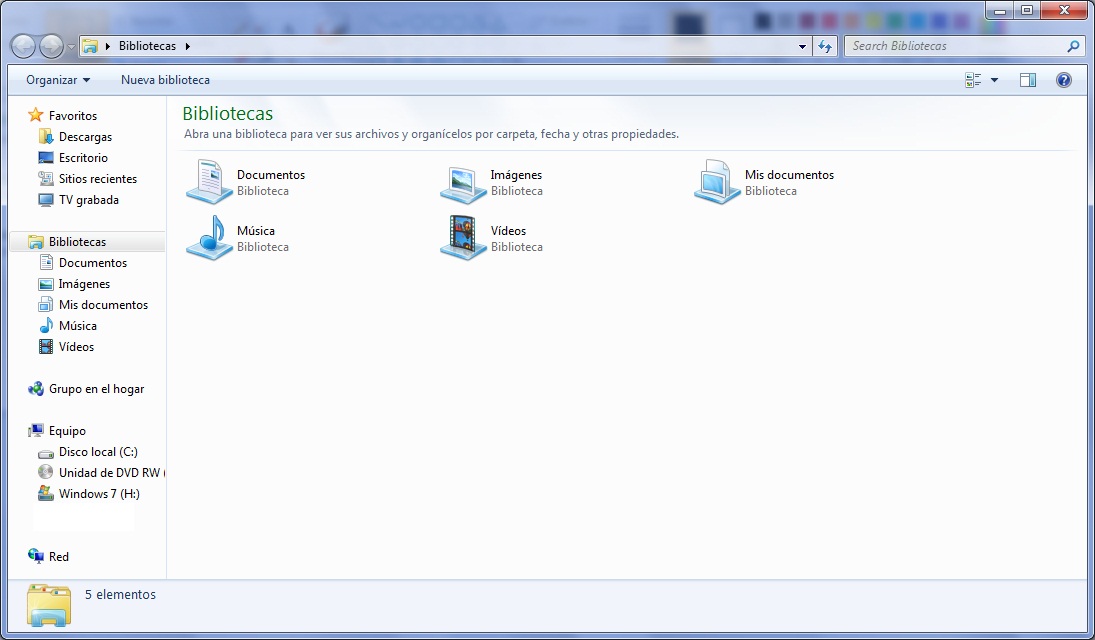The height and width of the screenshot is (640, 1095).
Task: Click the refresh icon beside address bar
Action: coord(825,46)
